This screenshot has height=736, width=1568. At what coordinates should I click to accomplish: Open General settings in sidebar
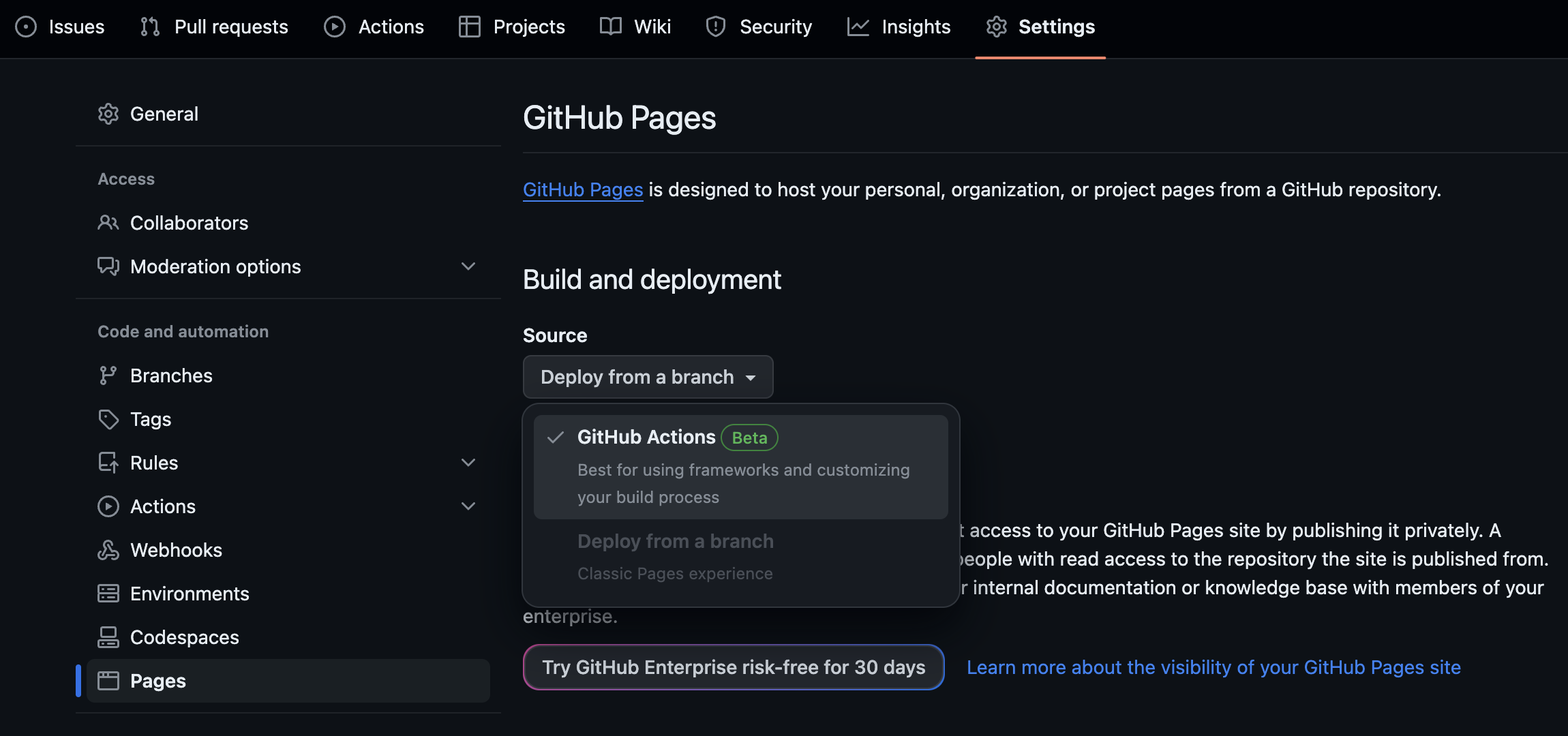[x=288, y=114]
